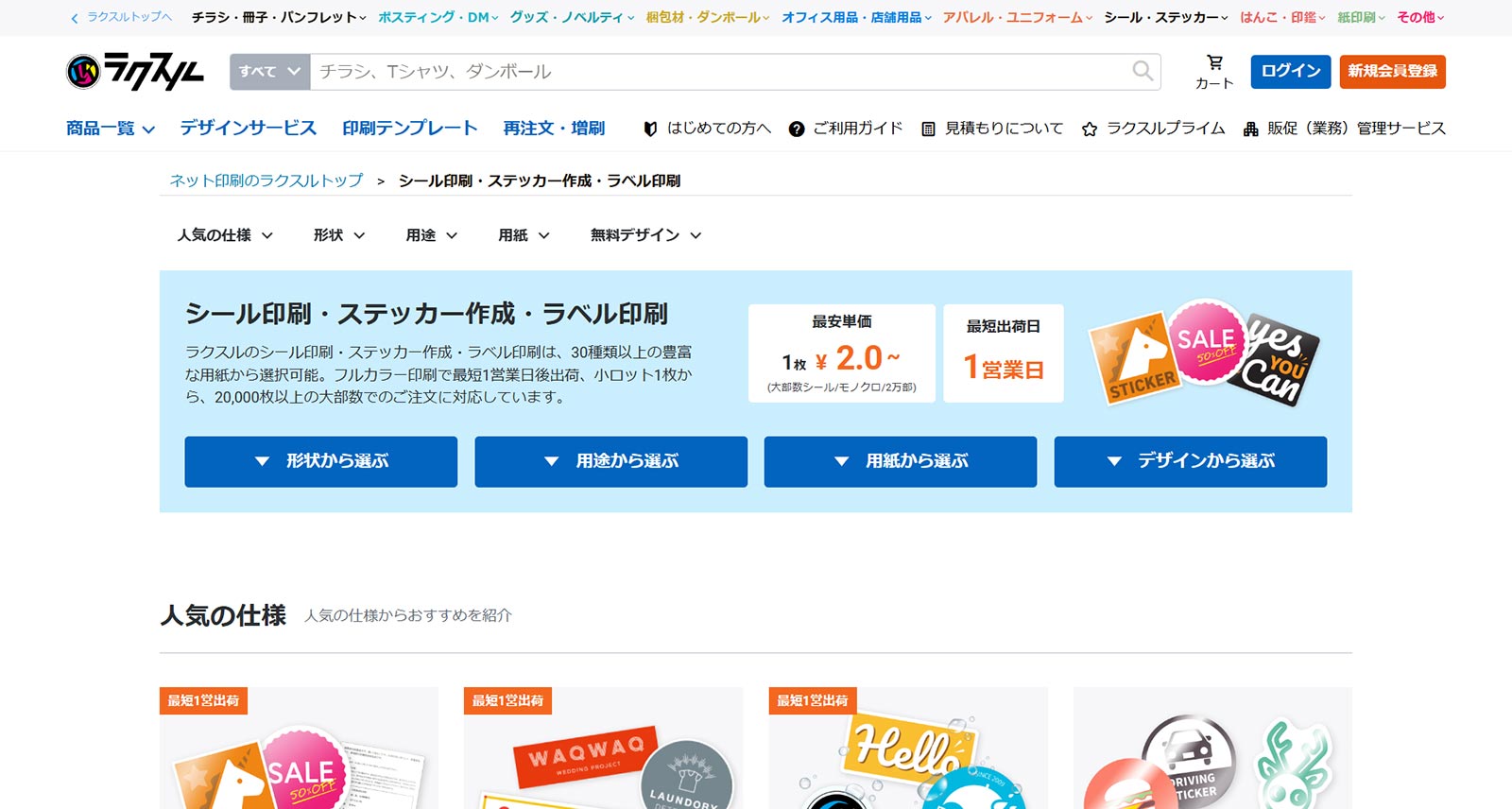Open the WAQWAQ label product thumbnail
This screenshot has height=809, width=1512.
pos(603,749)
